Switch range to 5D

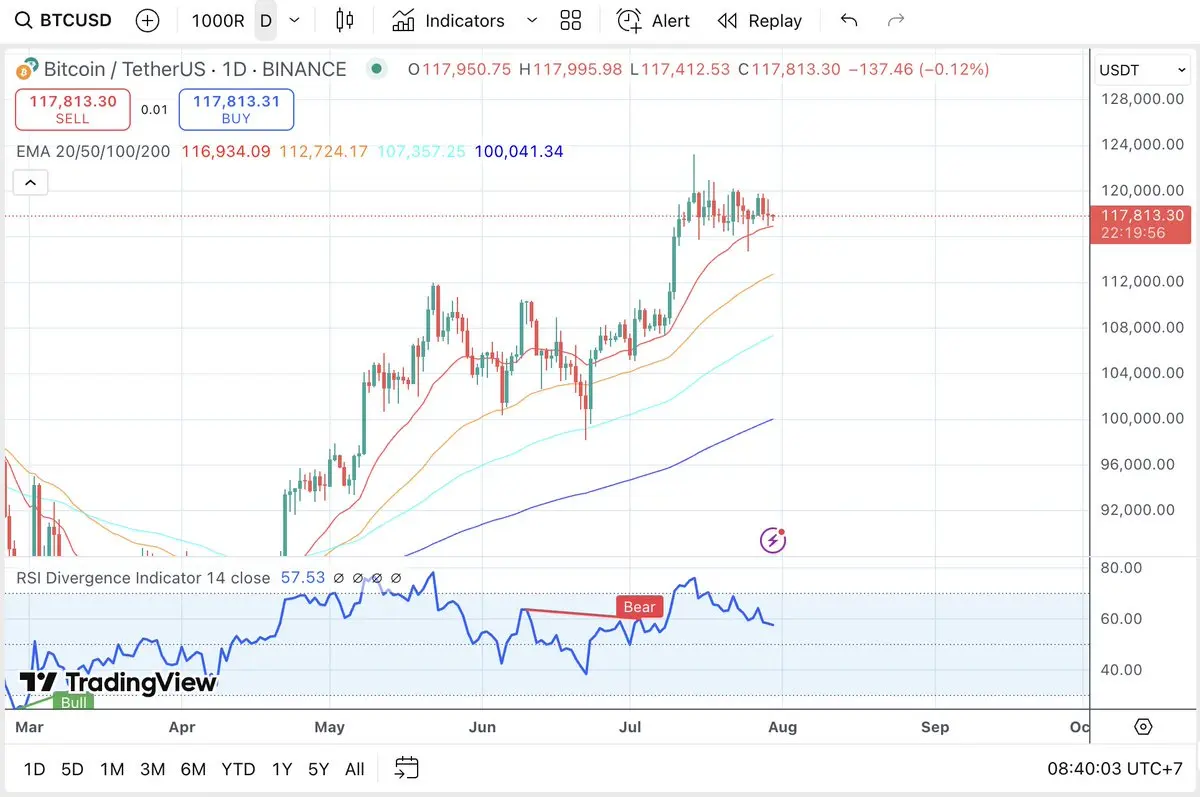tap(72, 769)
